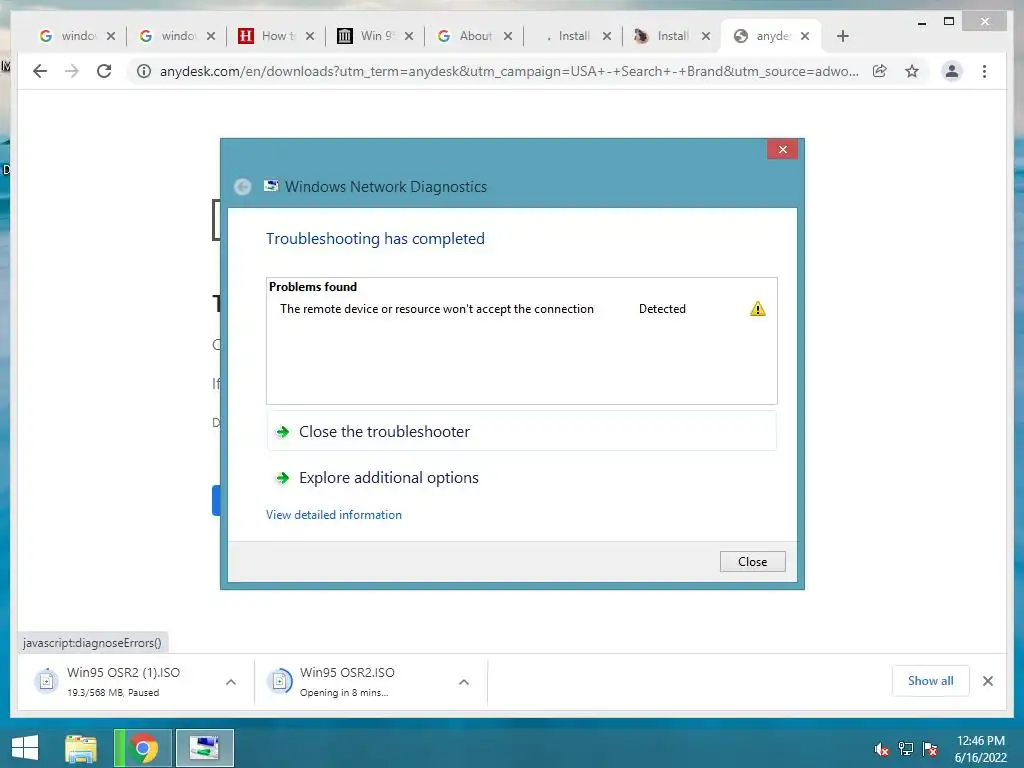Click the muted volume tray icon

click(x=882, y=749)
